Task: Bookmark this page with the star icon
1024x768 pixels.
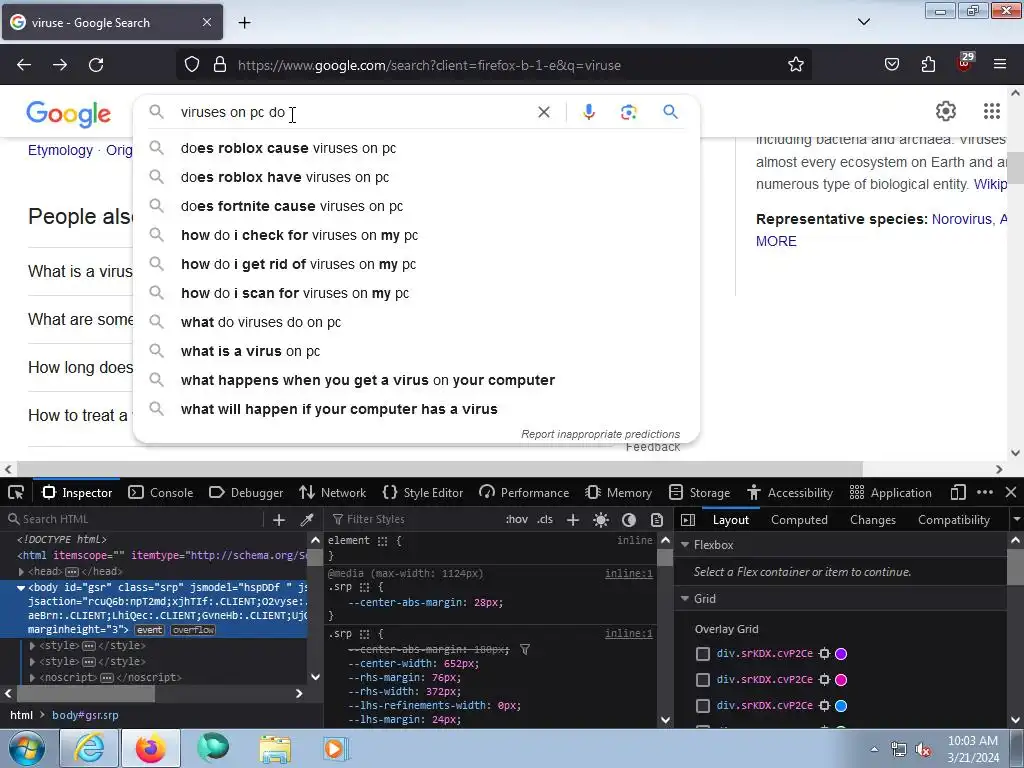Action: click(795, 65)
